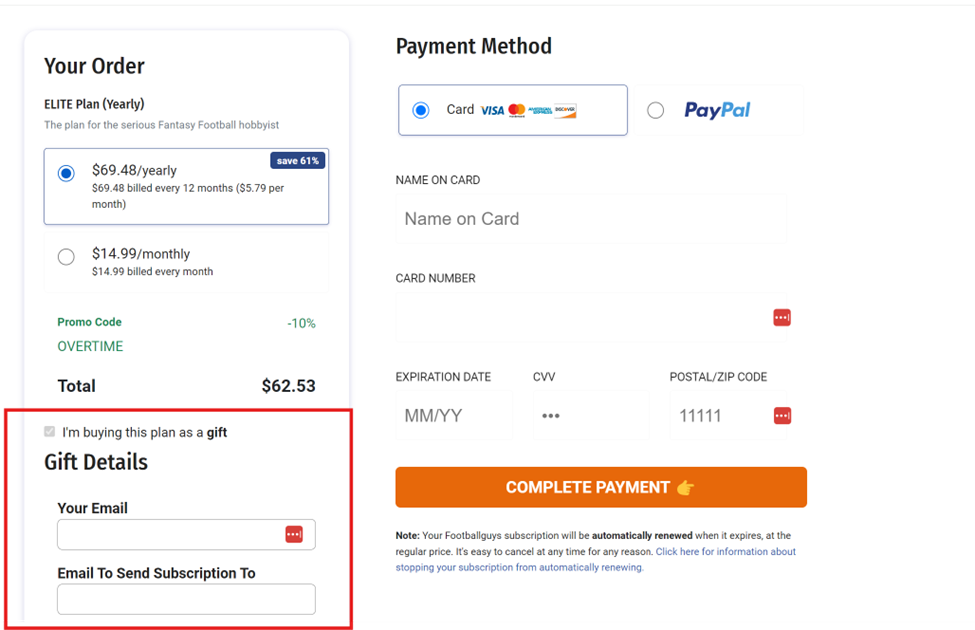Screen dimensions: 975x630
Task: Click the Discover card logo
Action: [x=565, y=111]
